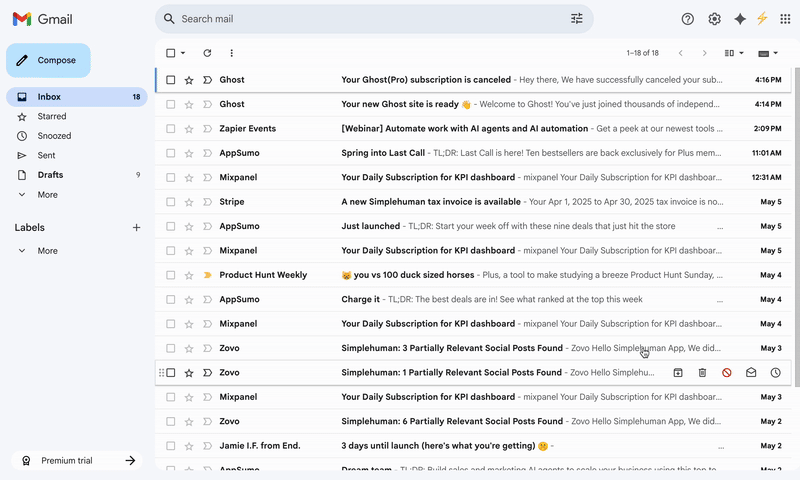Open Mixpanel 12:31 AM KPI dashboard email
This screenshot has height=480, width=800.
coord(473,178)
